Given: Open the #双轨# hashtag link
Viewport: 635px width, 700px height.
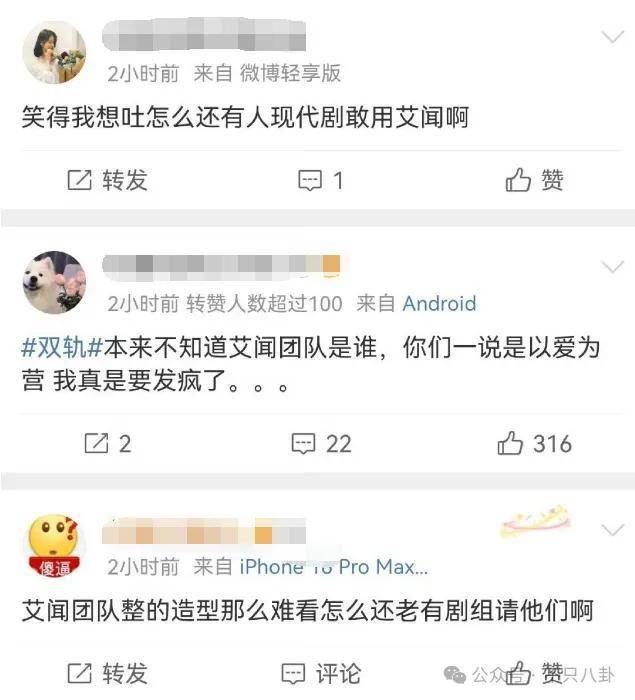Looking at the screenshot, I should 63,347.
